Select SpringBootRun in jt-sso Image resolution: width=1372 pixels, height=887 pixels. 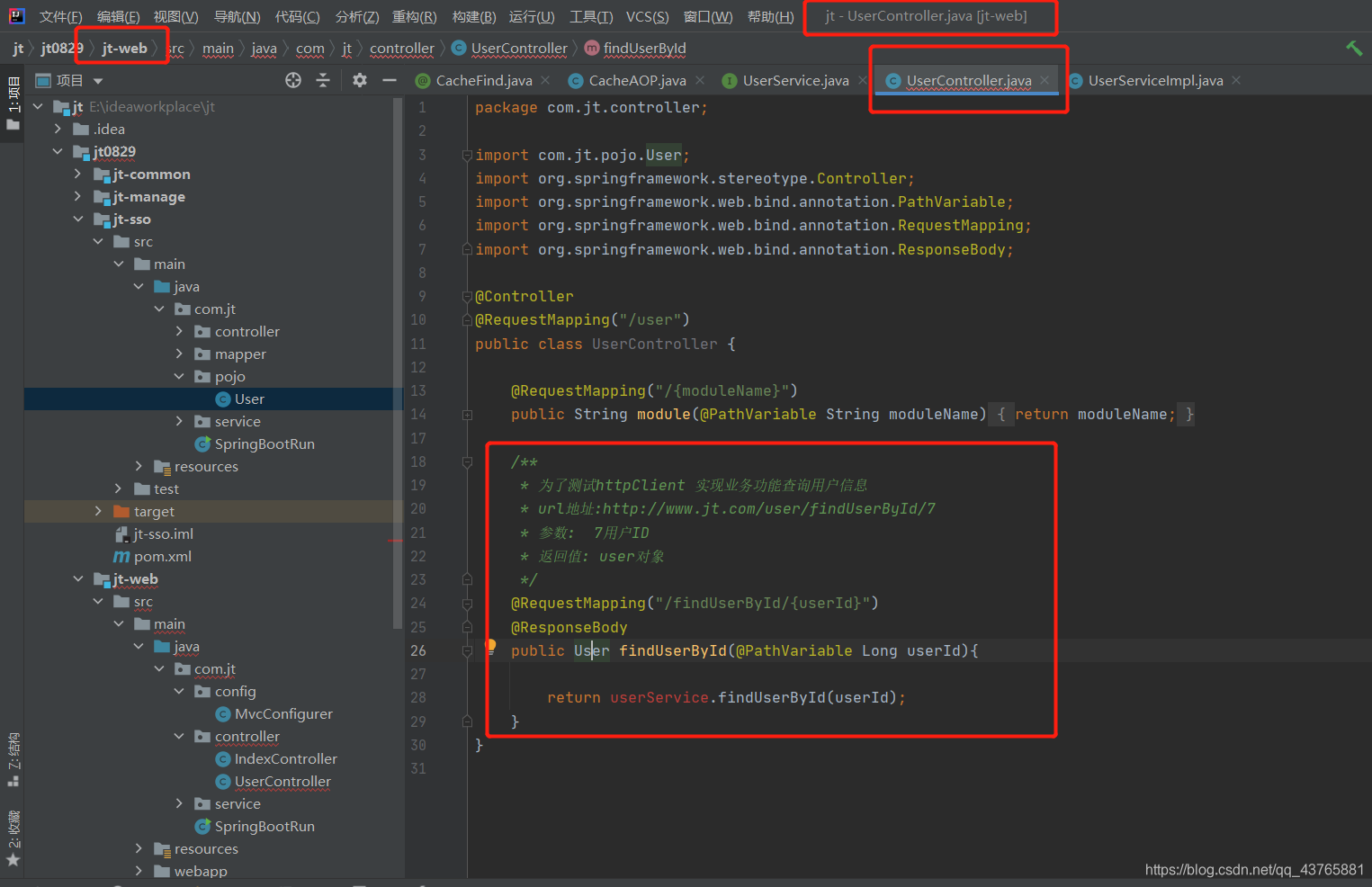pyautogui.click(x=255, y=443)
